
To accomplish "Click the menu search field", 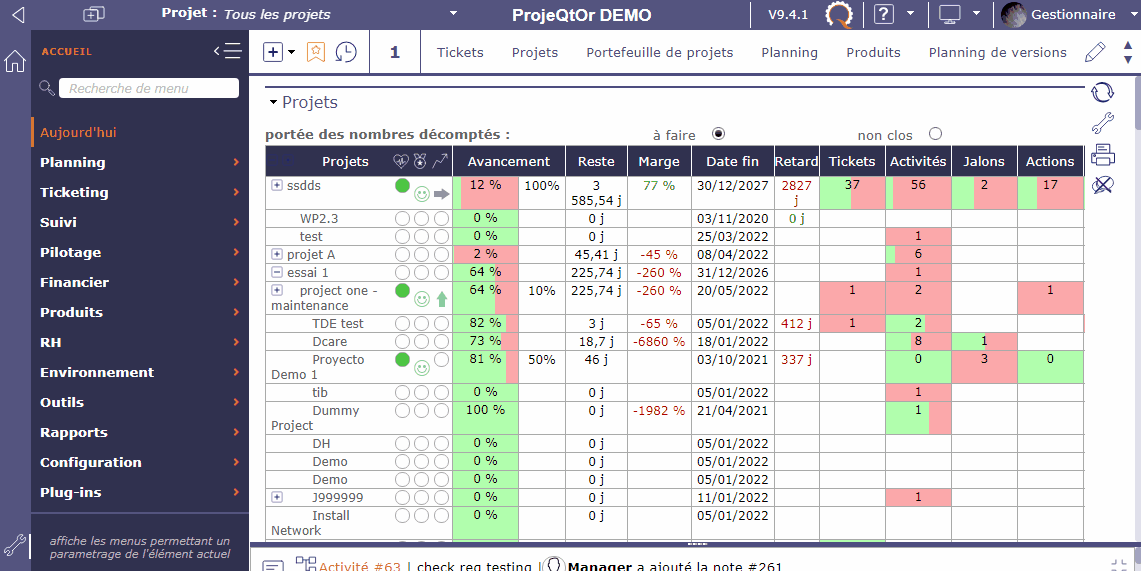I will [x=150, y=88].
